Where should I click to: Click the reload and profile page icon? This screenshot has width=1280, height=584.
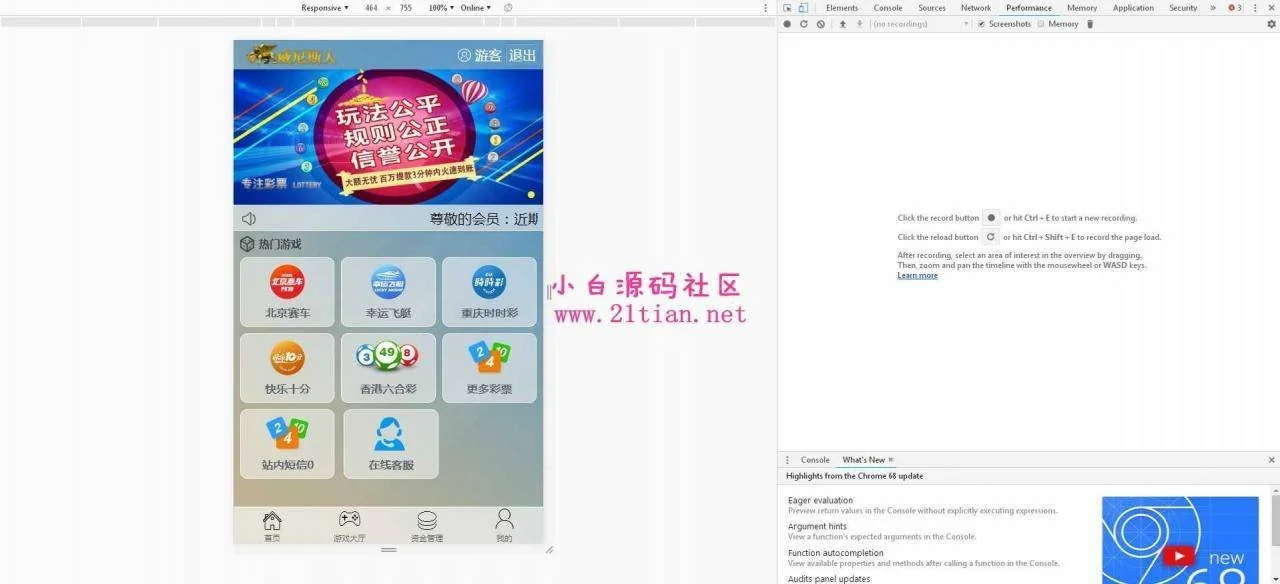(803, 24)
